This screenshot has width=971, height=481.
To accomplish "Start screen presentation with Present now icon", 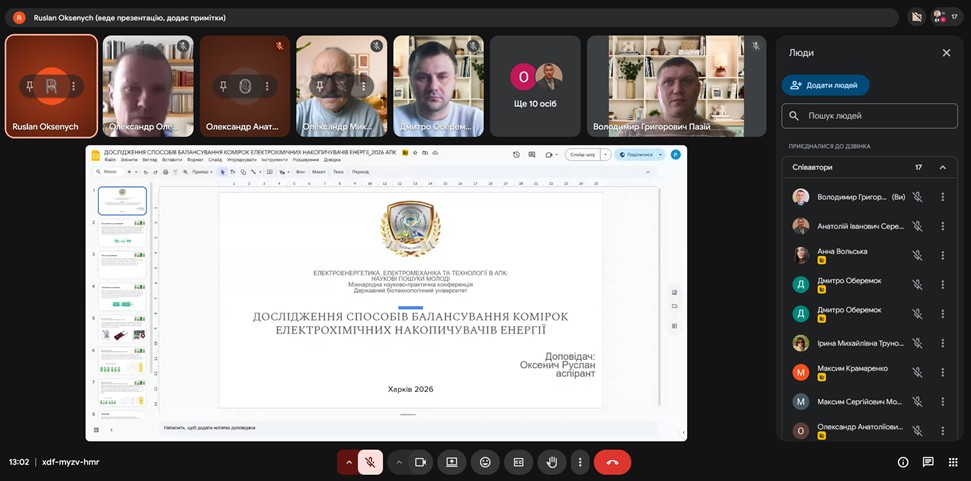I will tap(452, 462).
